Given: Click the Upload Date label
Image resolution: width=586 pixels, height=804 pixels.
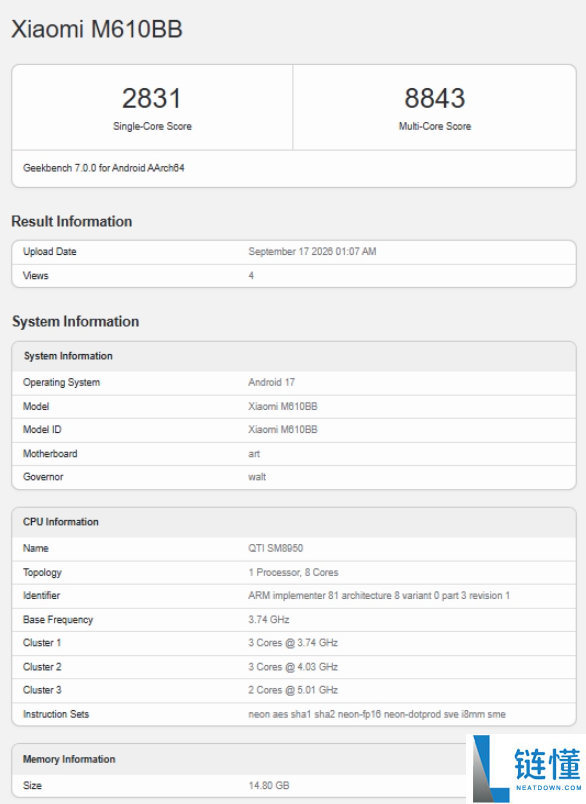Looking at the screenshot, I should coord(50,252).
